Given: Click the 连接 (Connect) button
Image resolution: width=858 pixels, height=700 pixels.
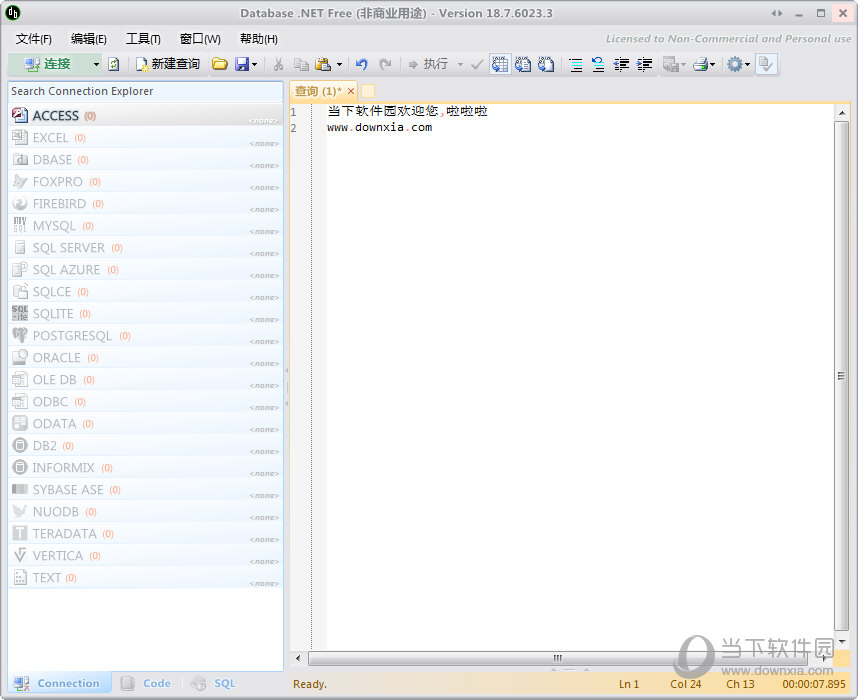Looking at the screenshot, I should [x=48, y=64].
